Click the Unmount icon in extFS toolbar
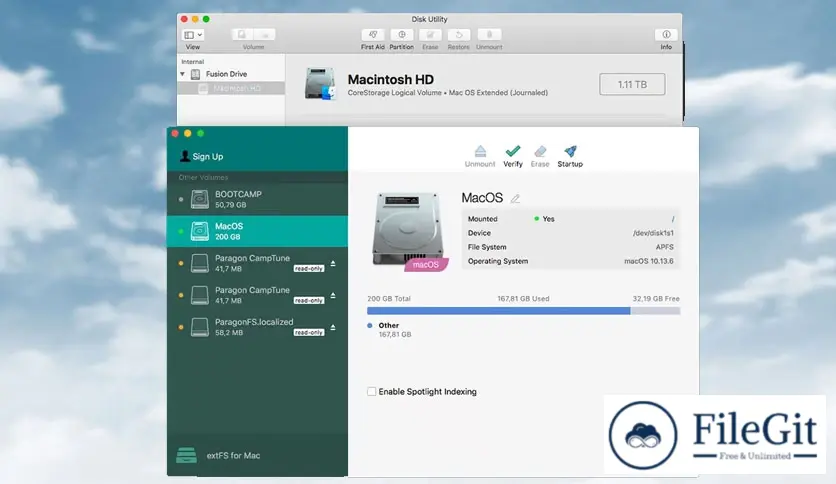Viewport: 836px width, 484px height. coord(480,151)
